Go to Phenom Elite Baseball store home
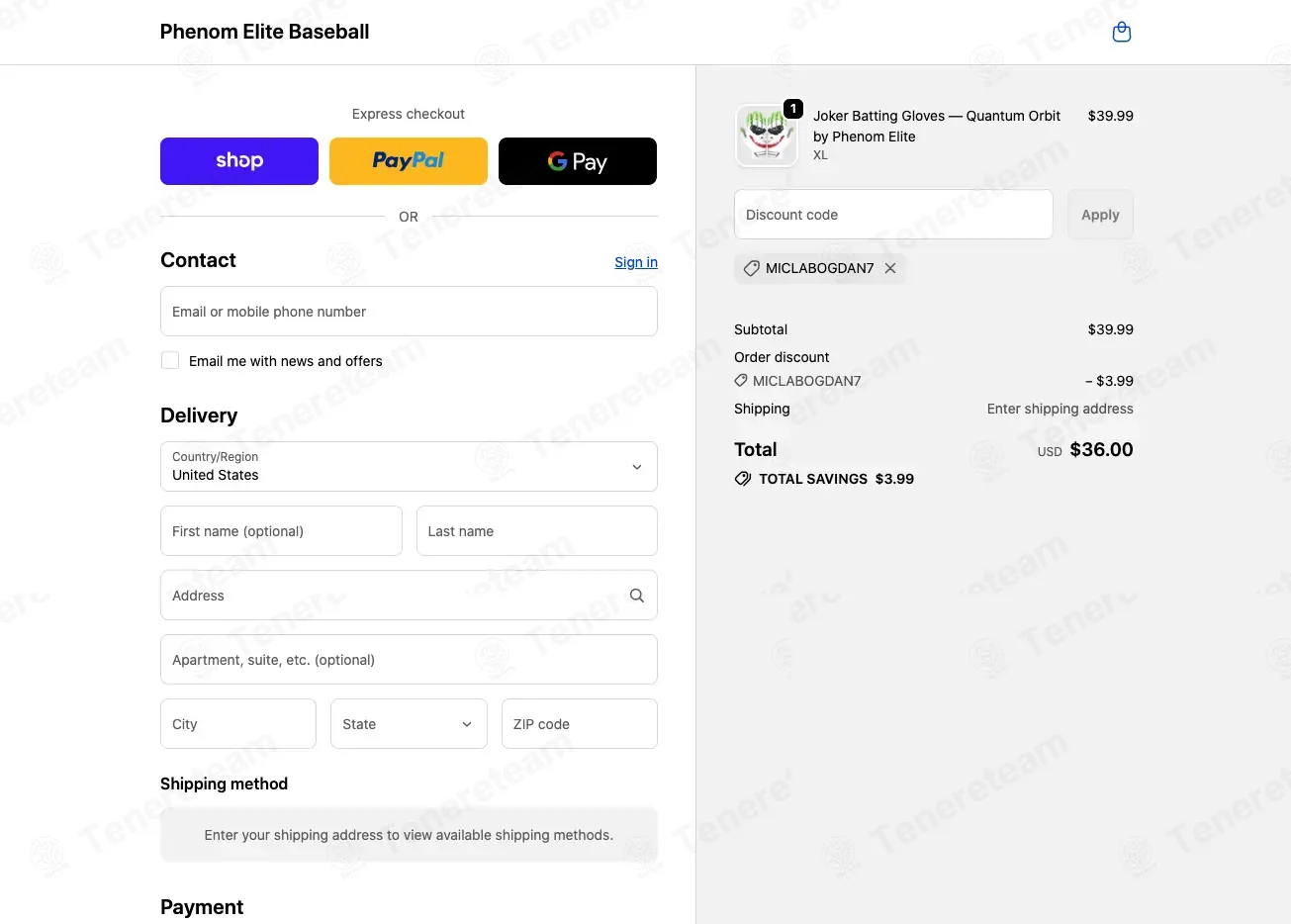1291x924 pixels. coord(264,32)
